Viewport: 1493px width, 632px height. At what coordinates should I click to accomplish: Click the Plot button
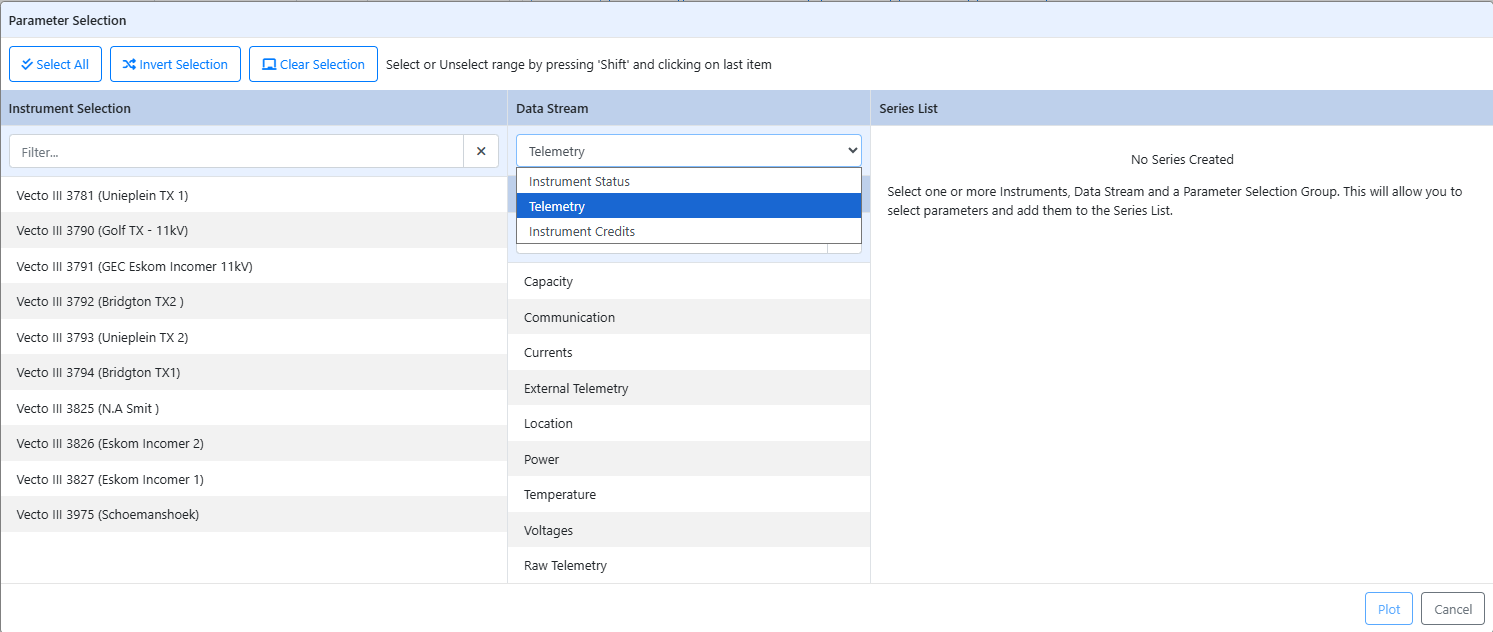(x=1389, y=609)
